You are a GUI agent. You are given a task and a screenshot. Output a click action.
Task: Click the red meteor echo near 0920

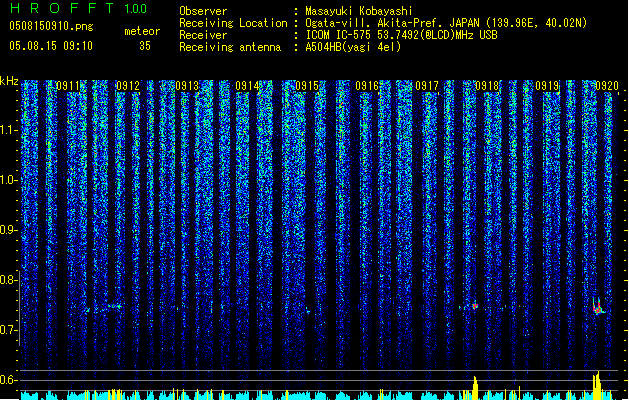[x=598, y=307]
